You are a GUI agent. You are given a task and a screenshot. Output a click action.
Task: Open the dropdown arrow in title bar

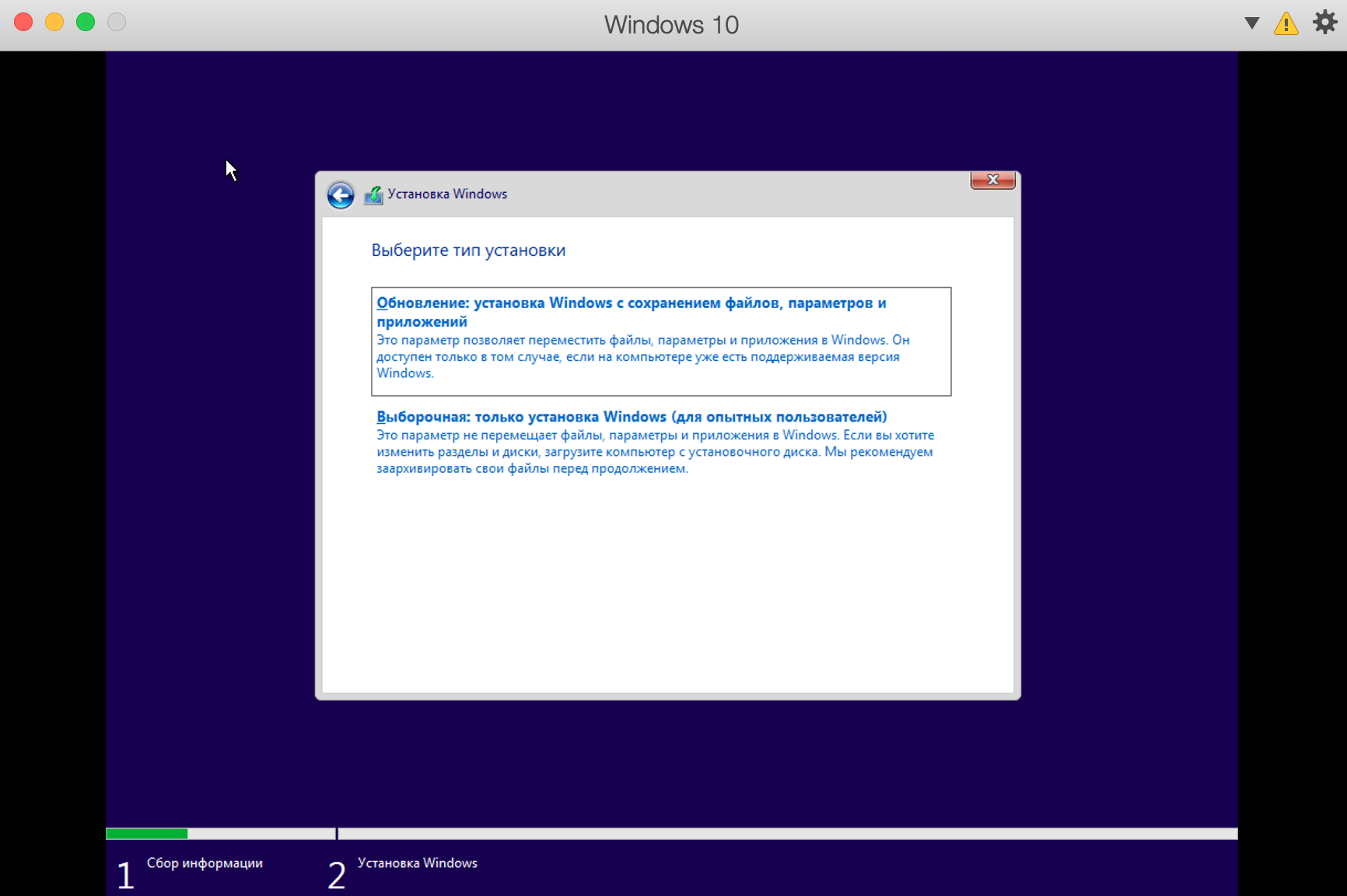1251,23
